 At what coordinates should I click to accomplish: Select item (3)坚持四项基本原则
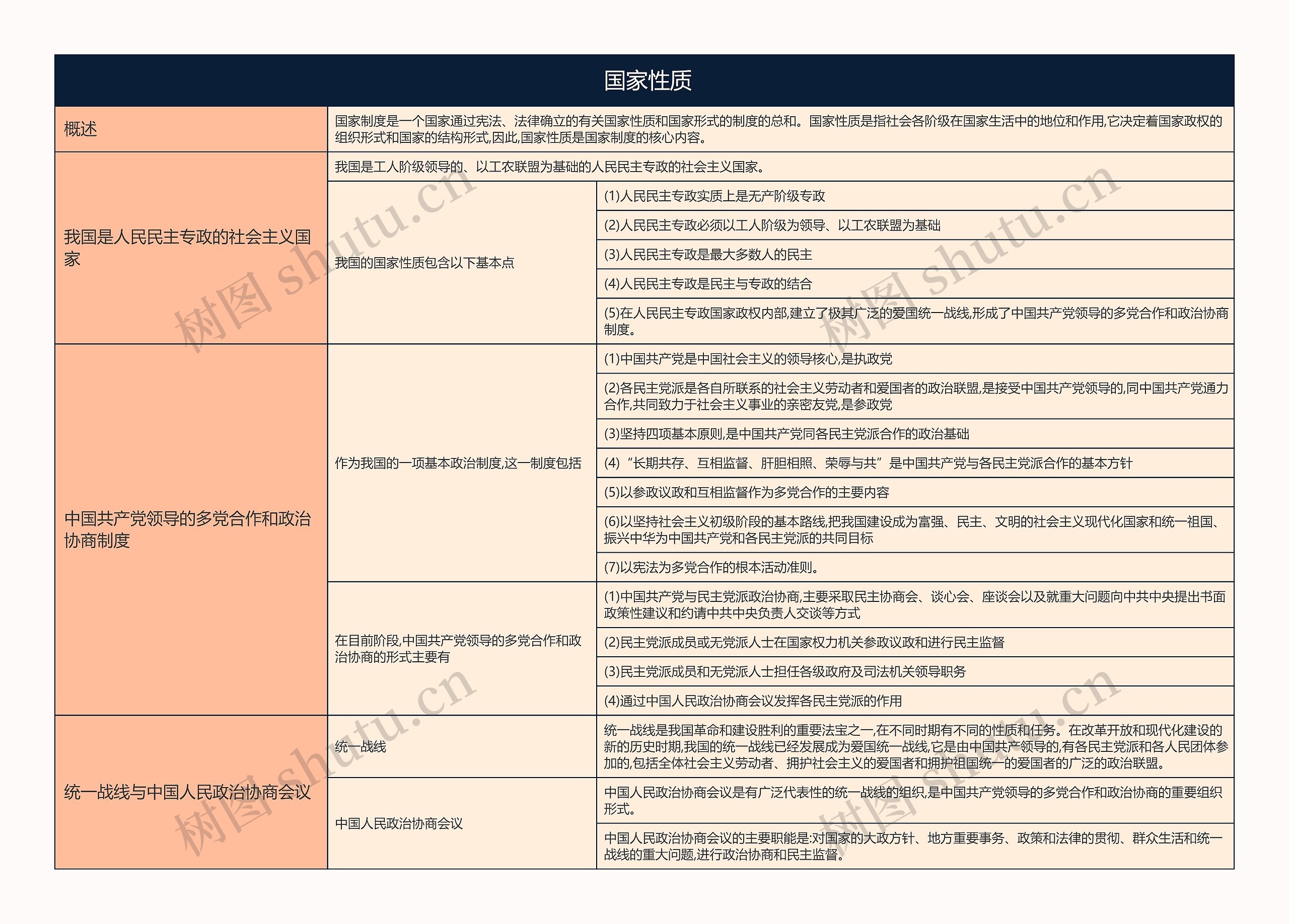point(915,433)
